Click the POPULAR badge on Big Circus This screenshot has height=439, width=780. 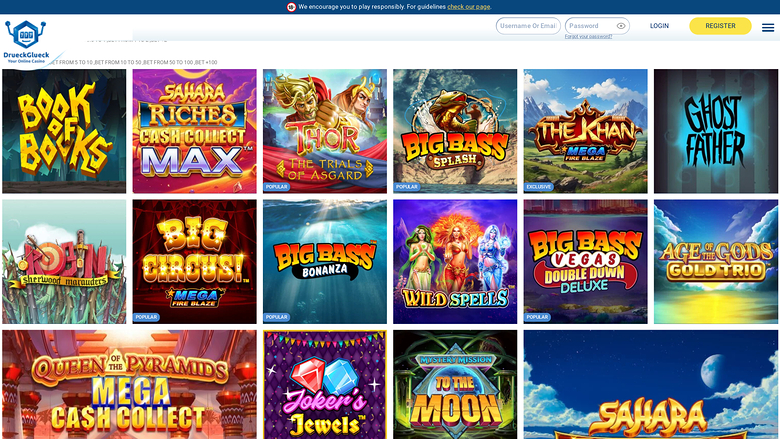pos(146,317)
